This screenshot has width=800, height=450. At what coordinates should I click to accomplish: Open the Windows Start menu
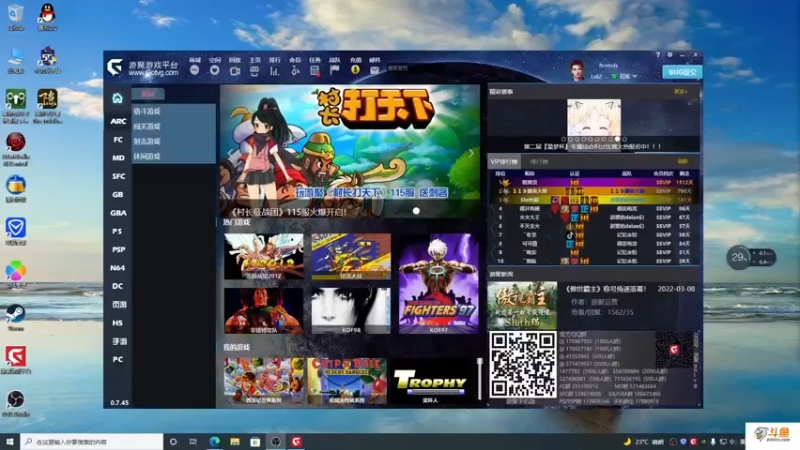point(9,441)
